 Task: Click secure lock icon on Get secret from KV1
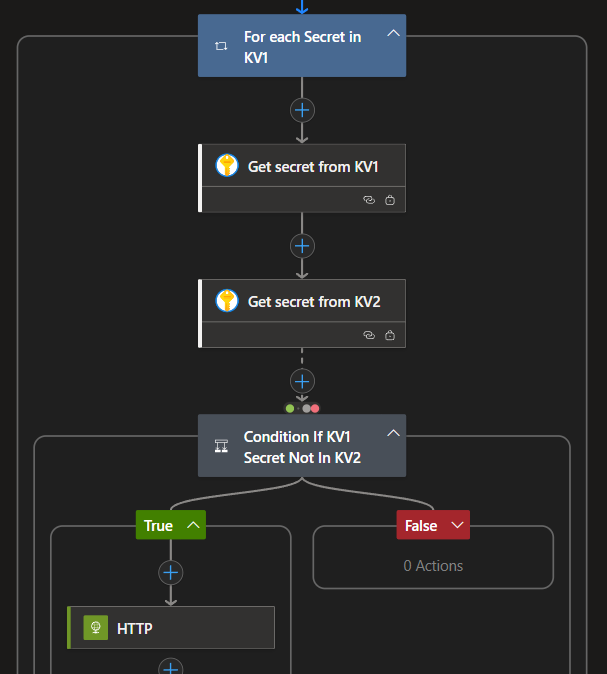pyautogui.click(x=389, y=200)
